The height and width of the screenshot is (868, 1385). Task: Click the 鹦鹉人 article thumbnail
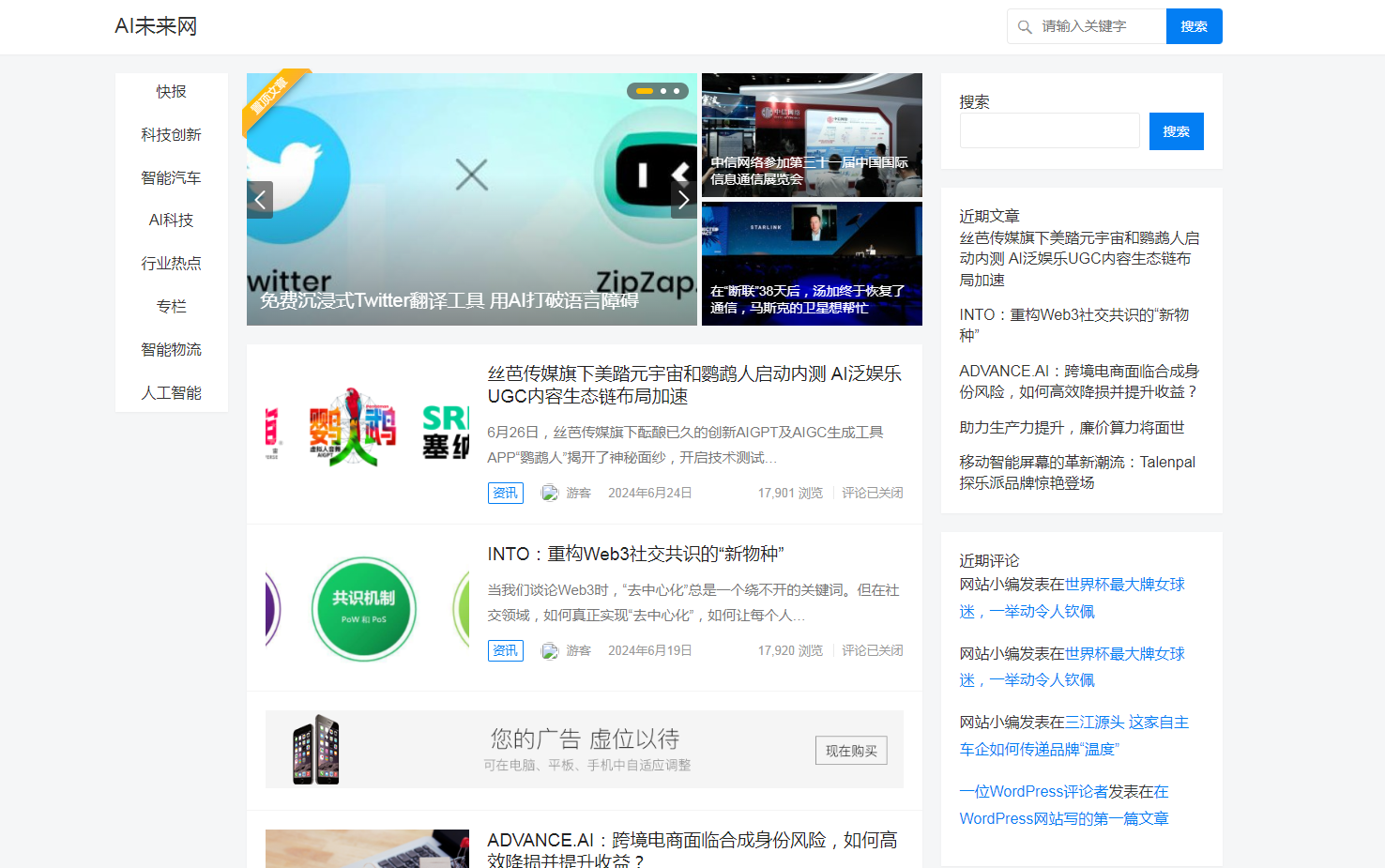click(x=367, y=432)
